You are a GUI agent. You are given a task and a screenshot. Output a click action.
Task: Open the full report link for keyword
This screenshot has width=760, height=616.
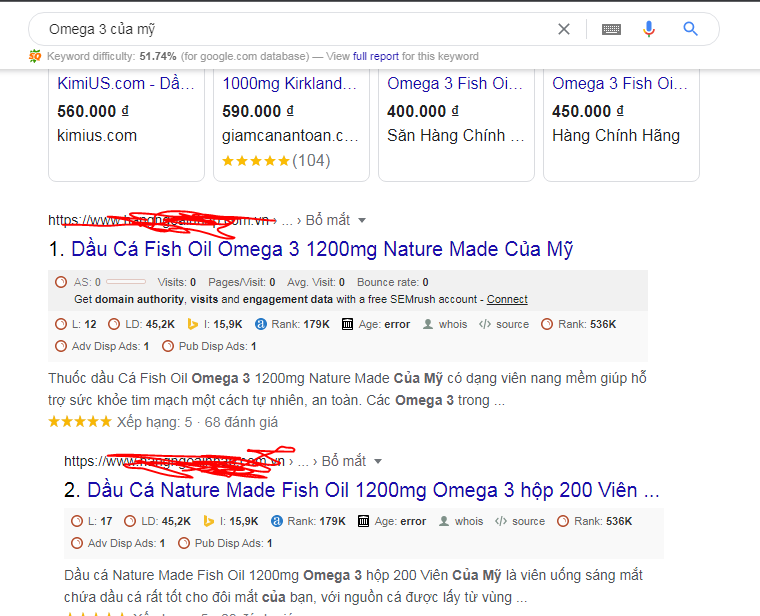click(376, 56)
